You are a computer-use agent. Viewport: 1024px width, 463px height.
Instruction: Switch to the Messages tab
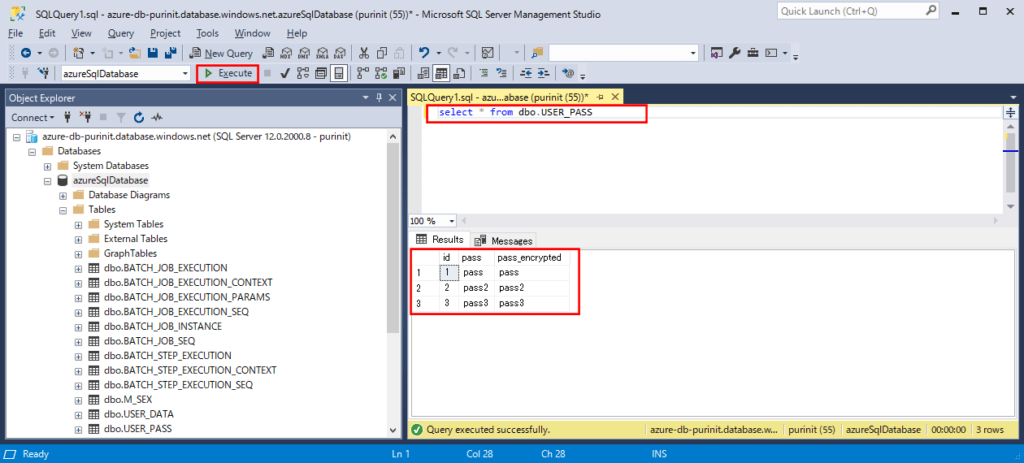coord(505,240)
